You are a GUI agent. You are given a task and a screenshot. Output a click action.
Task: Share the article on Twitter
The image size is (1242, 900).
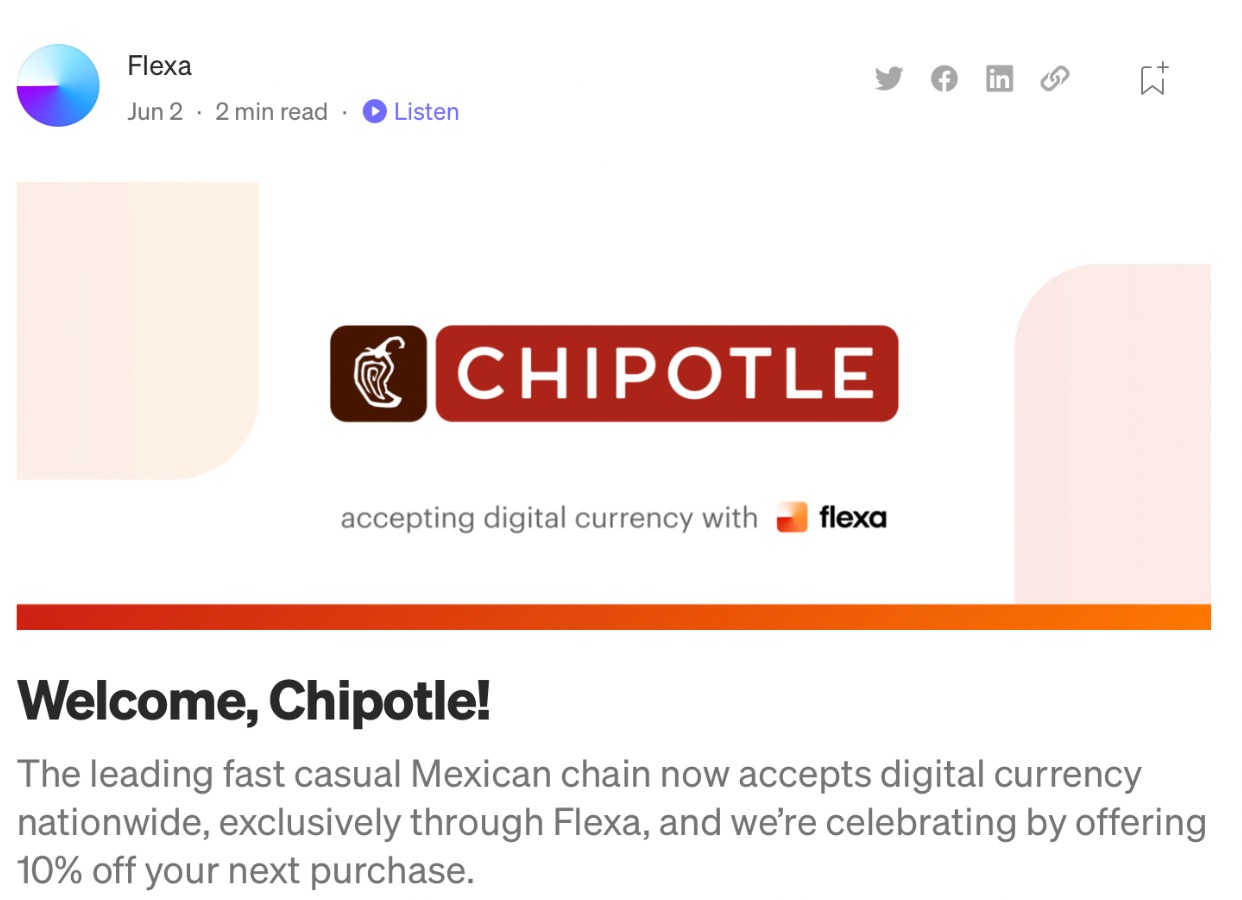point(888,77)
